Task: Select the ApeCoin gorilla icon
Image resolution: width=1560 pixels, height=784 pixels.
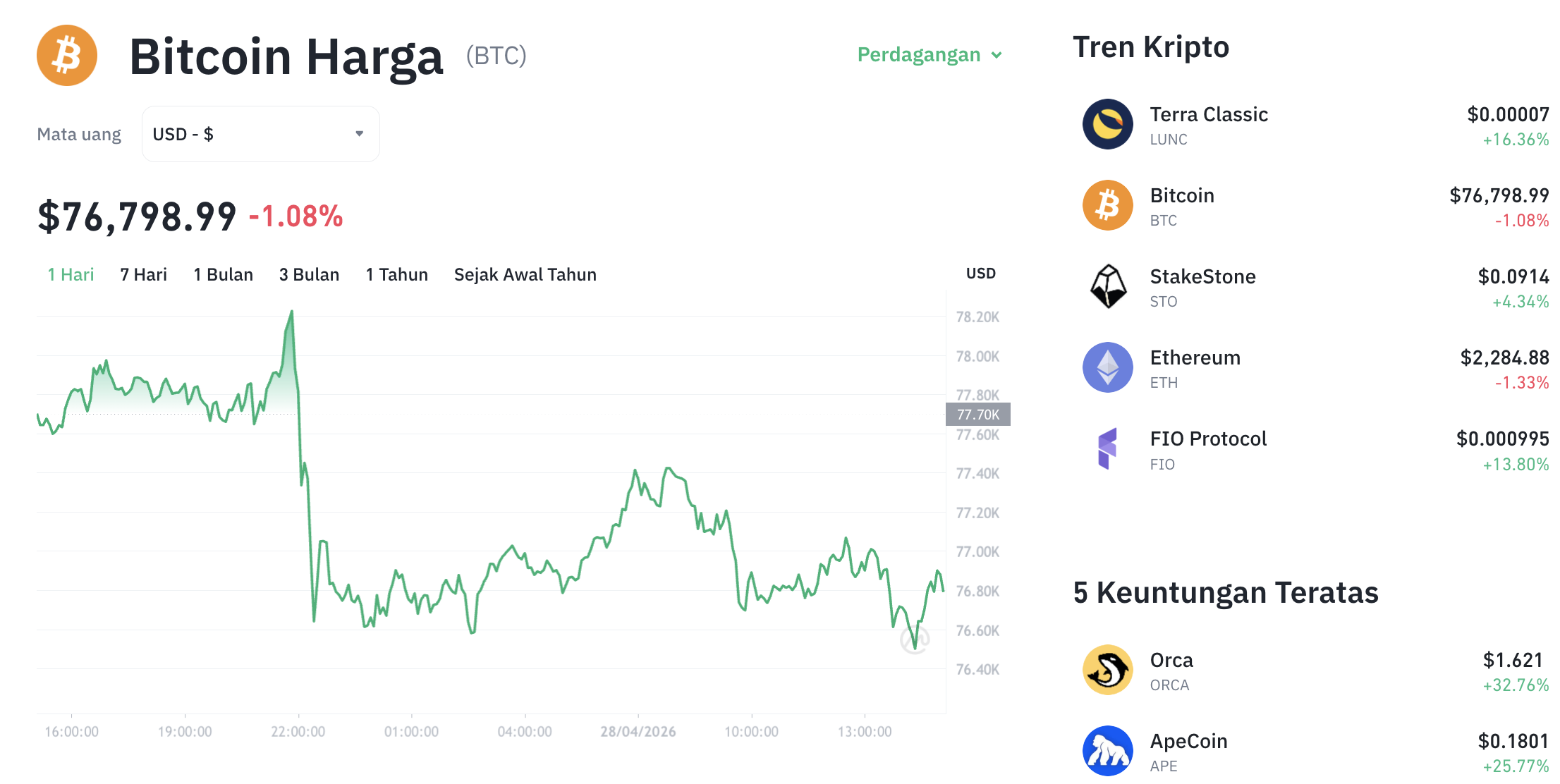Action: click(x=1108, y=751)
